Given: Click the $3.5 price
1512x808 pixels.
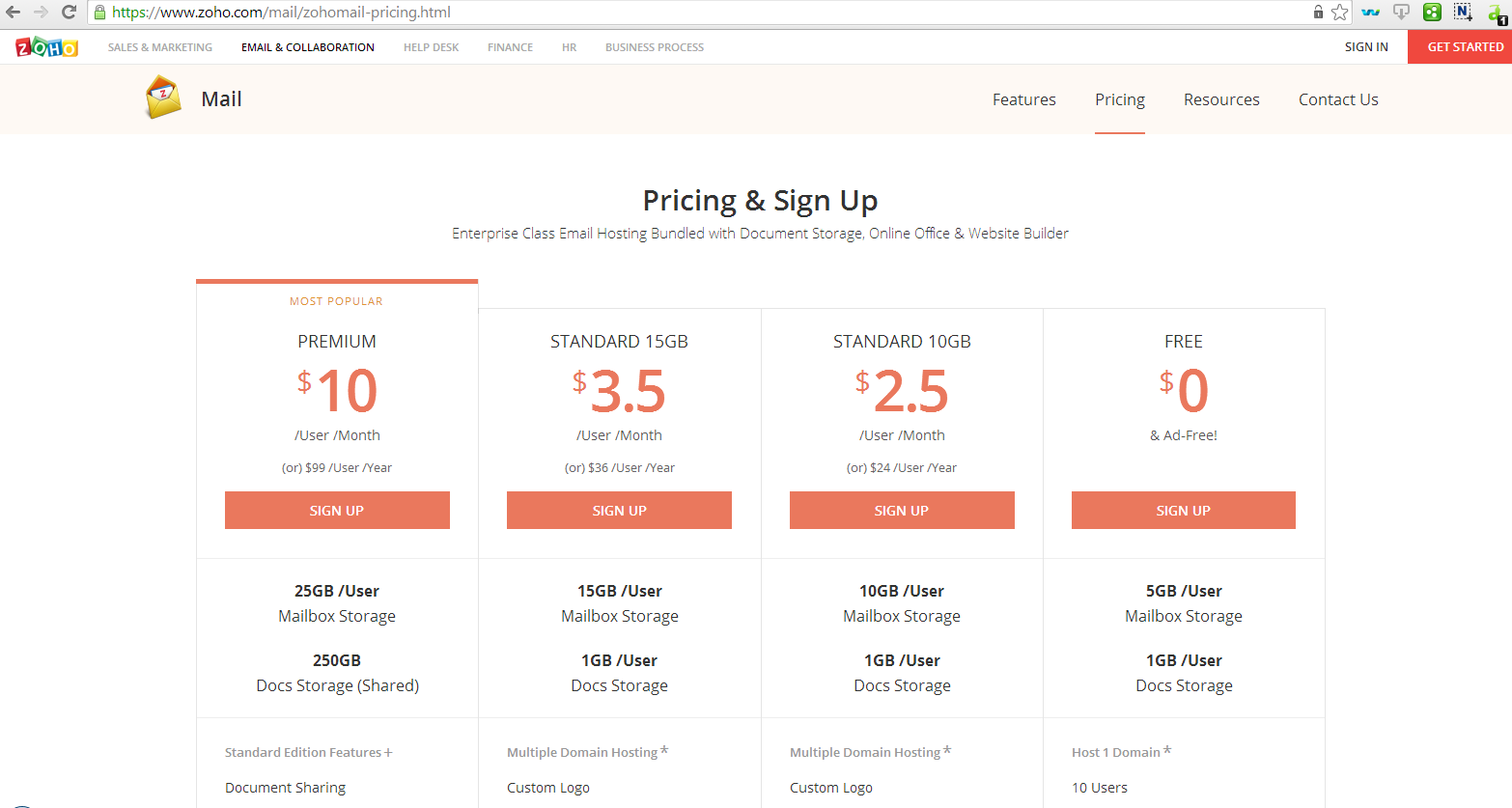Looking at the screenshot, I should click(x=619, y=391).
